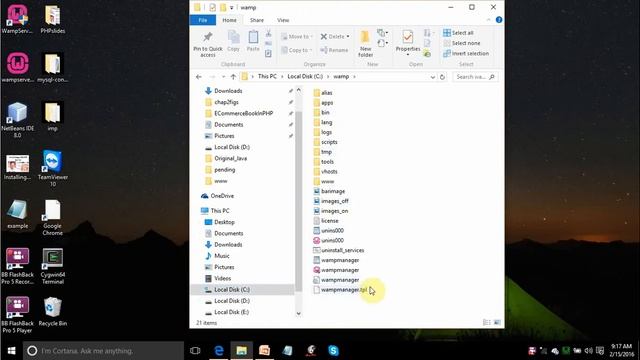The height and width of the screenshot is (360, 640).
Task: Click Invert selection in ribbon
Action: 466,53
